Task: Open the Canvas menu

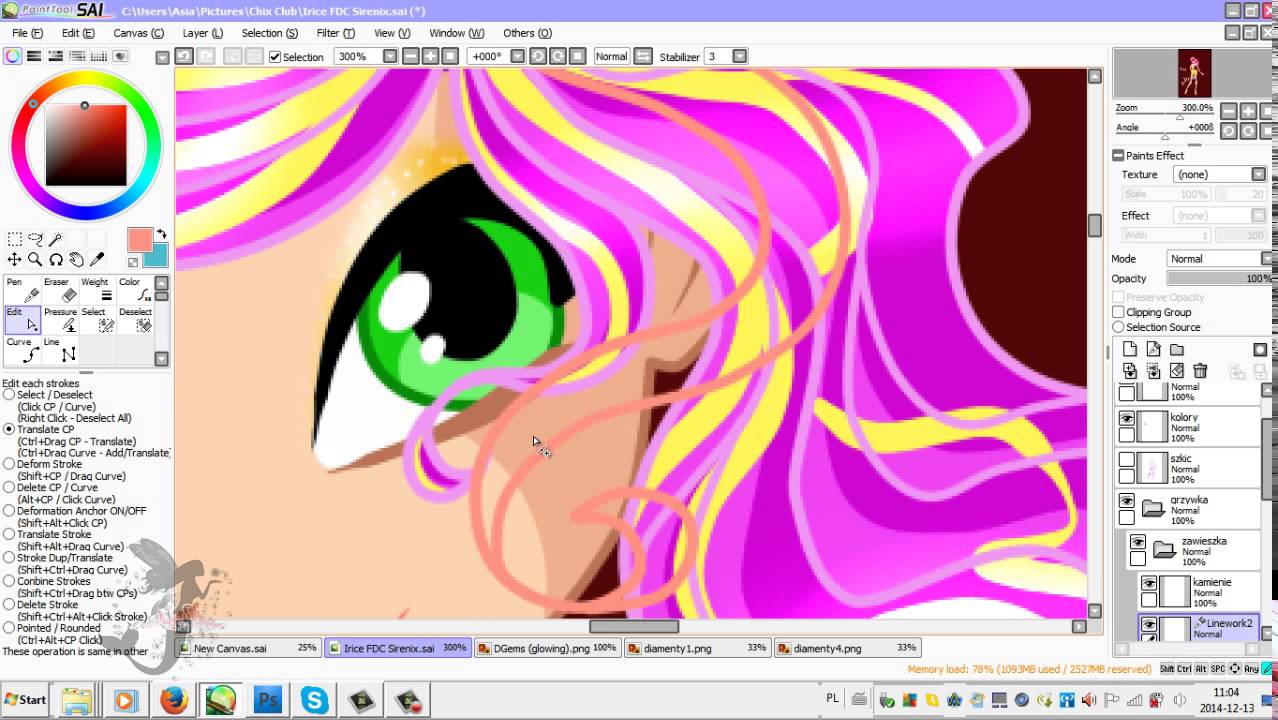Action: pyautogui.click(x=138, y=33)
